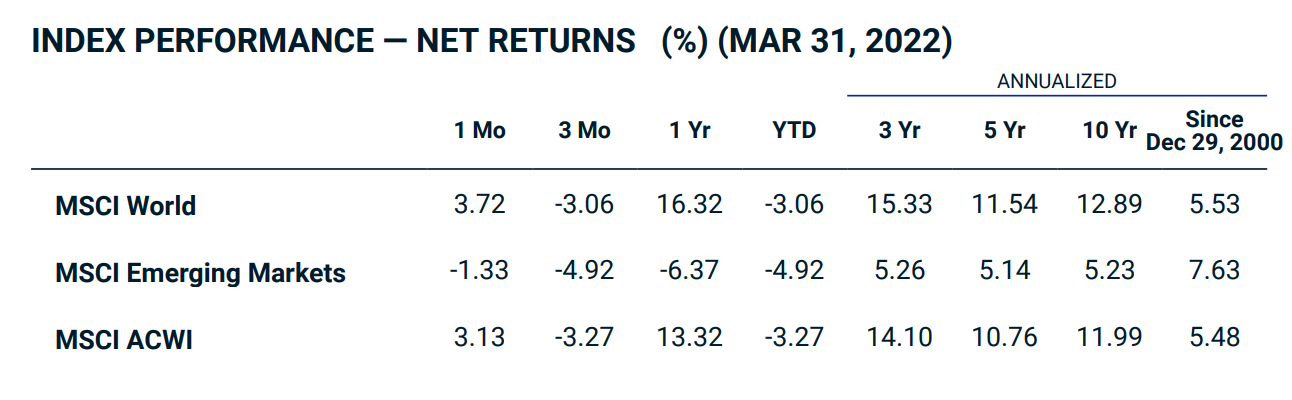Click the Since Dec 29, 2000 header
1292x400 pixels.
[1214, 131]
